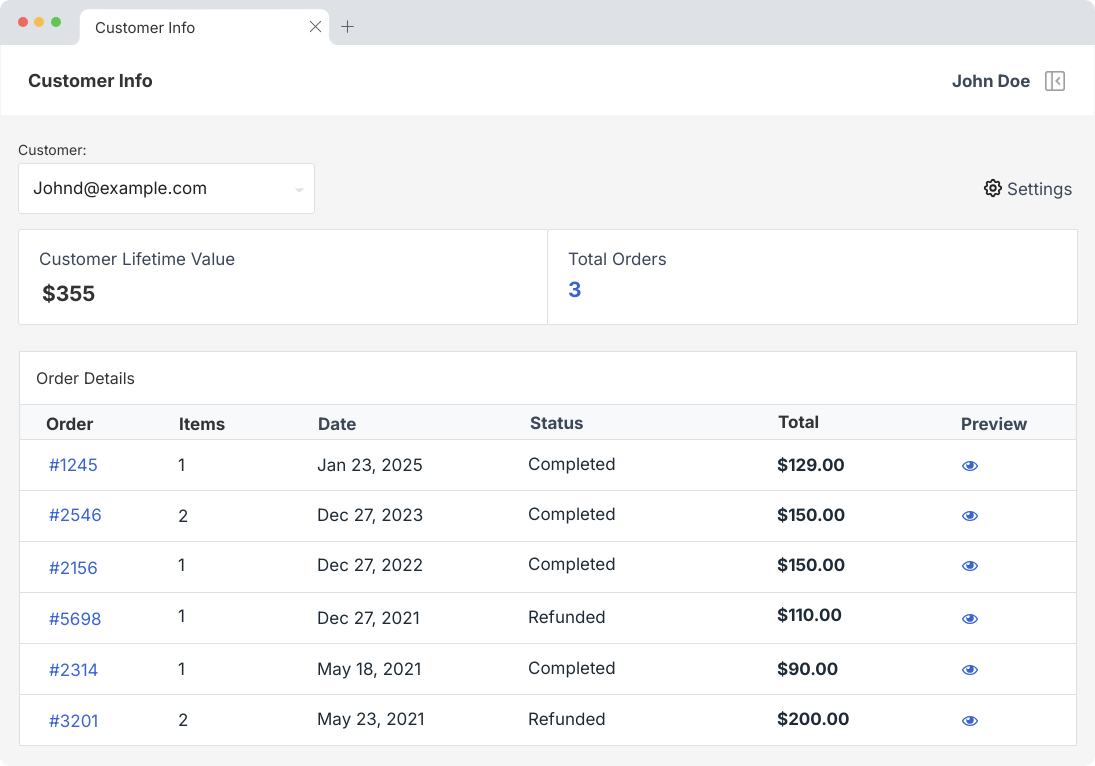Click the preview eye for order #2314

coord(970,669)
